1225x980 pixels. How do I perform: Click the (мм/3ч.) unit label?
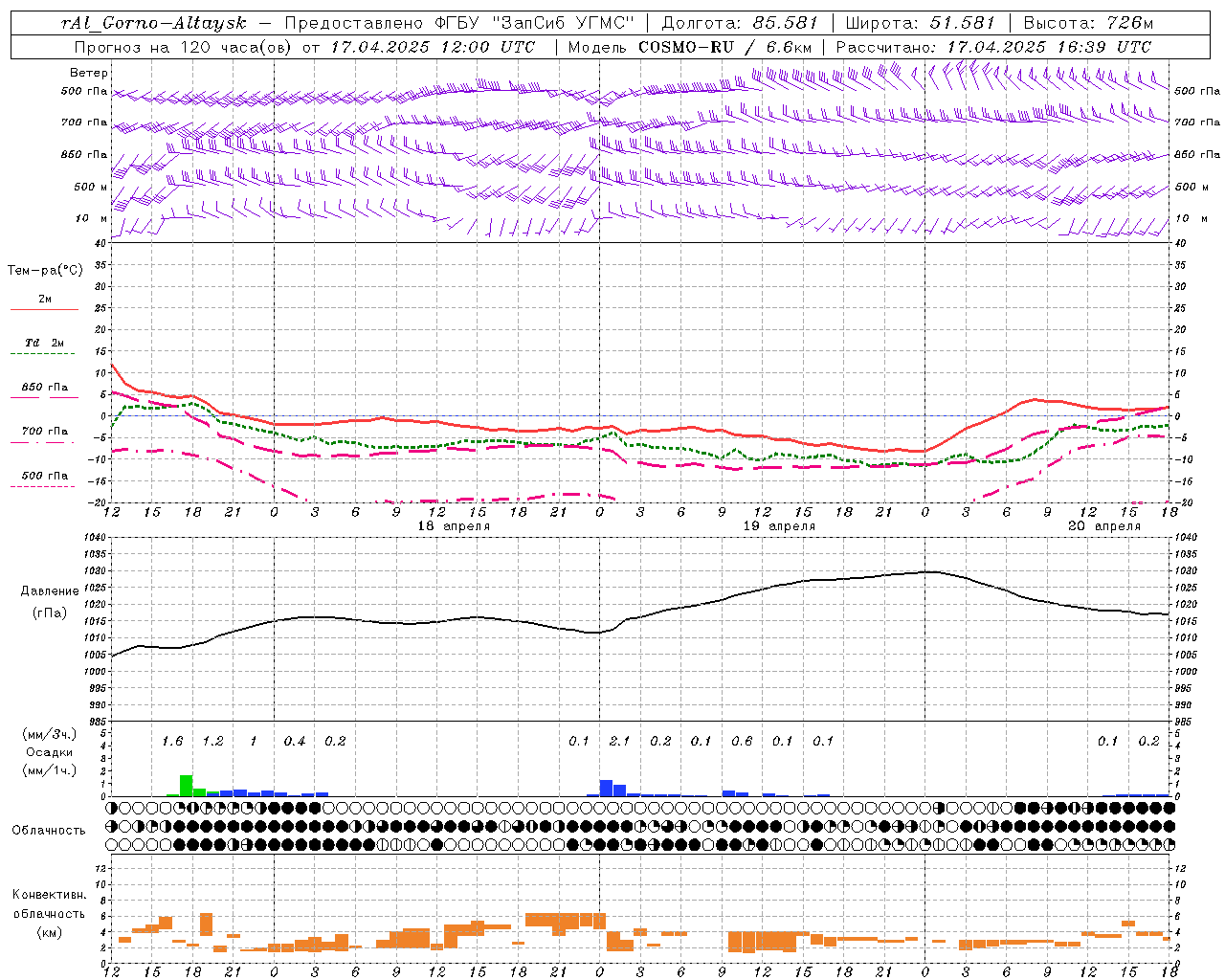(x=48, y=734)
